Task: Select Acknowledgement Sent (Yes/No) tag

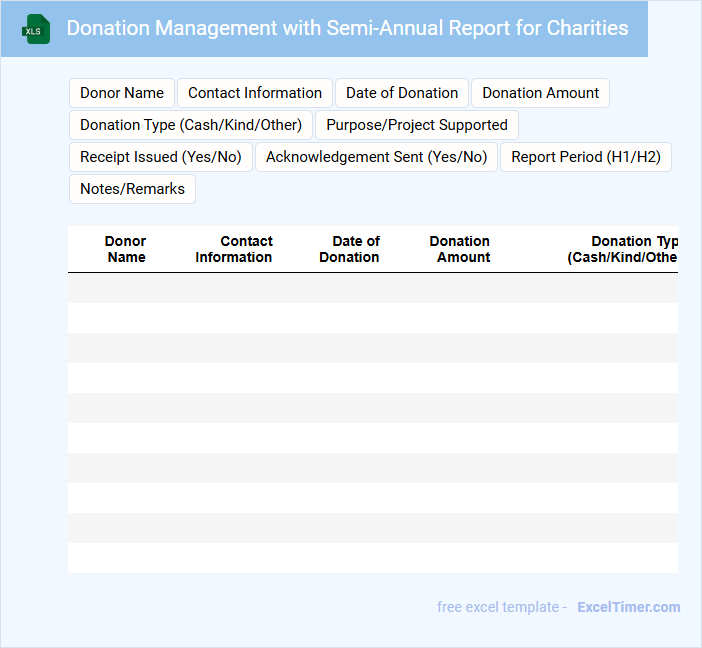Action: pyautogui.click(x=377, y=157)
